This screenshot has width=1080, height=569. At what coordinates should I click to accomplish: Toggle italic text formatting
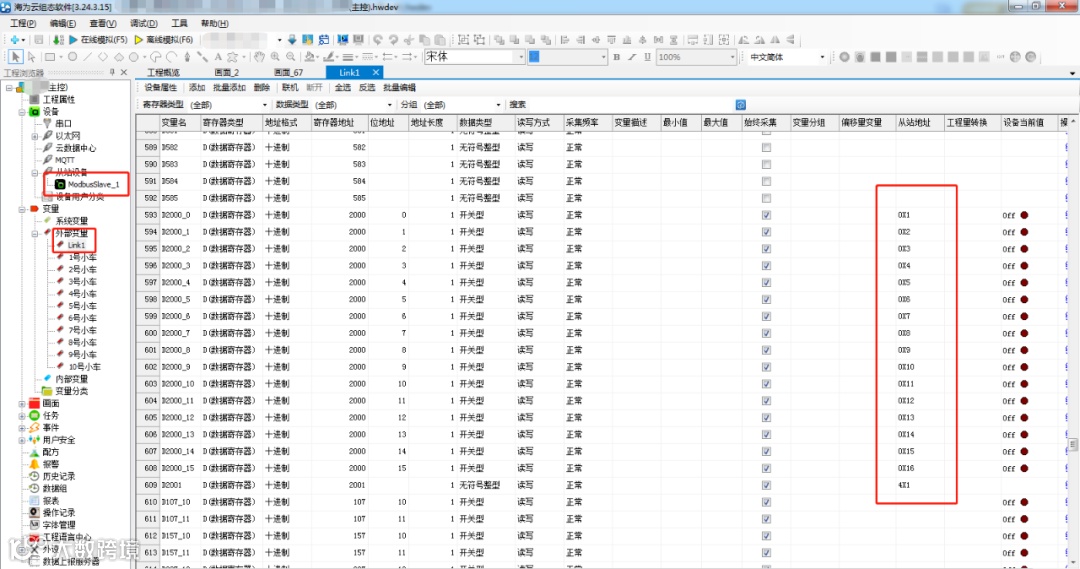click(x=632, y=57)
